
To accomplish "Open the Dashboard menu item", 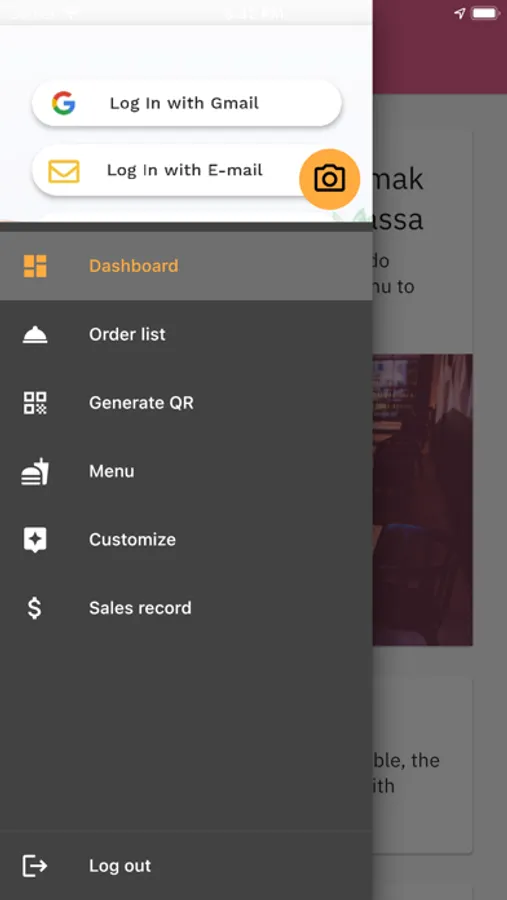I will pos(186,266).
